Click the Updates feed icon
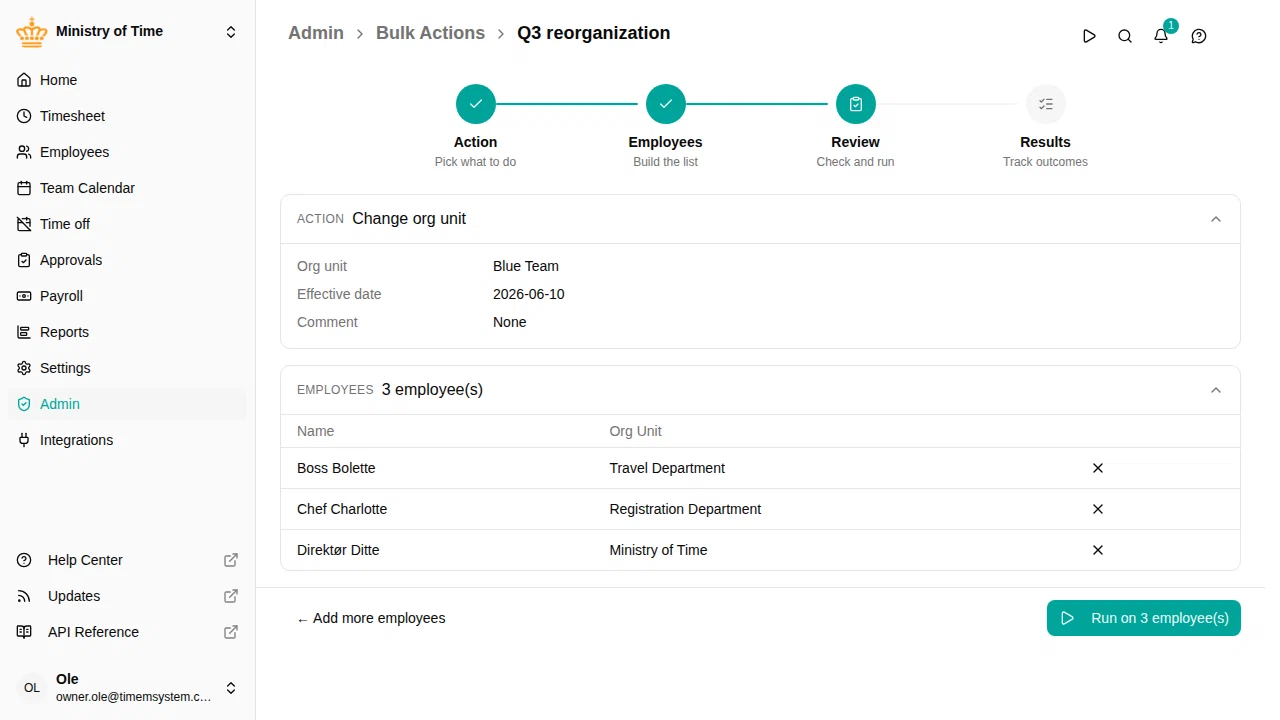The image size is (1280, 720). [x=24, y=596]
